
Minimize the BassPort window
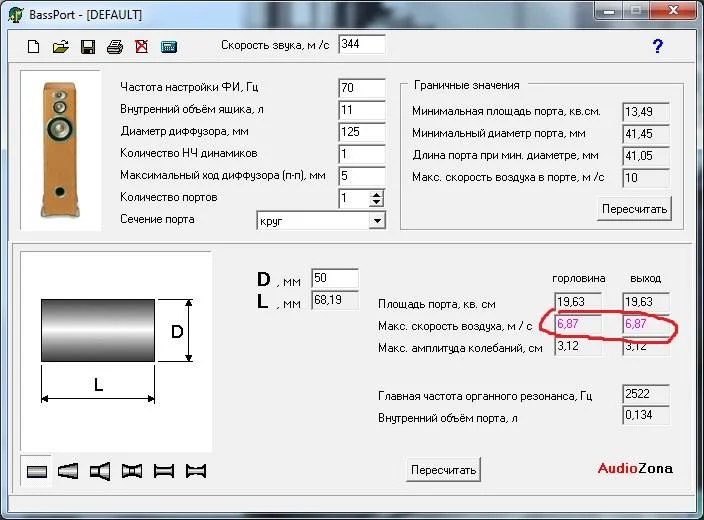coord(609,11)
